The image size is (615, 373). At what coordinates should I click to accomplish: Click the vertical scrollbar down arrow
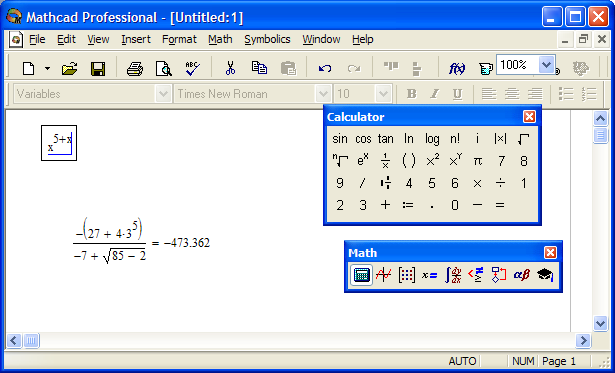tap(600, 323)
